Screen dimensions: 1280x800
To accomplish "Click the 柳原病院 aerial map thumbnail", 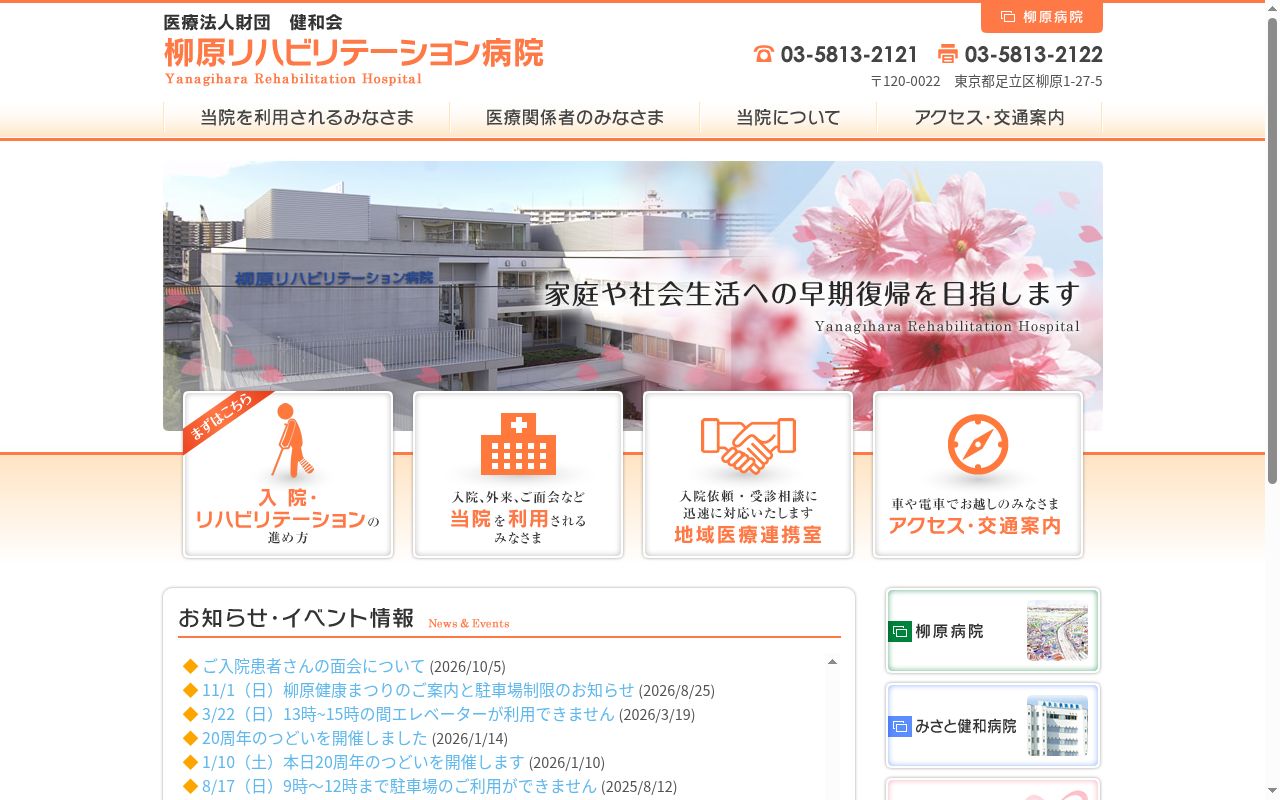I will point(1057,631).
